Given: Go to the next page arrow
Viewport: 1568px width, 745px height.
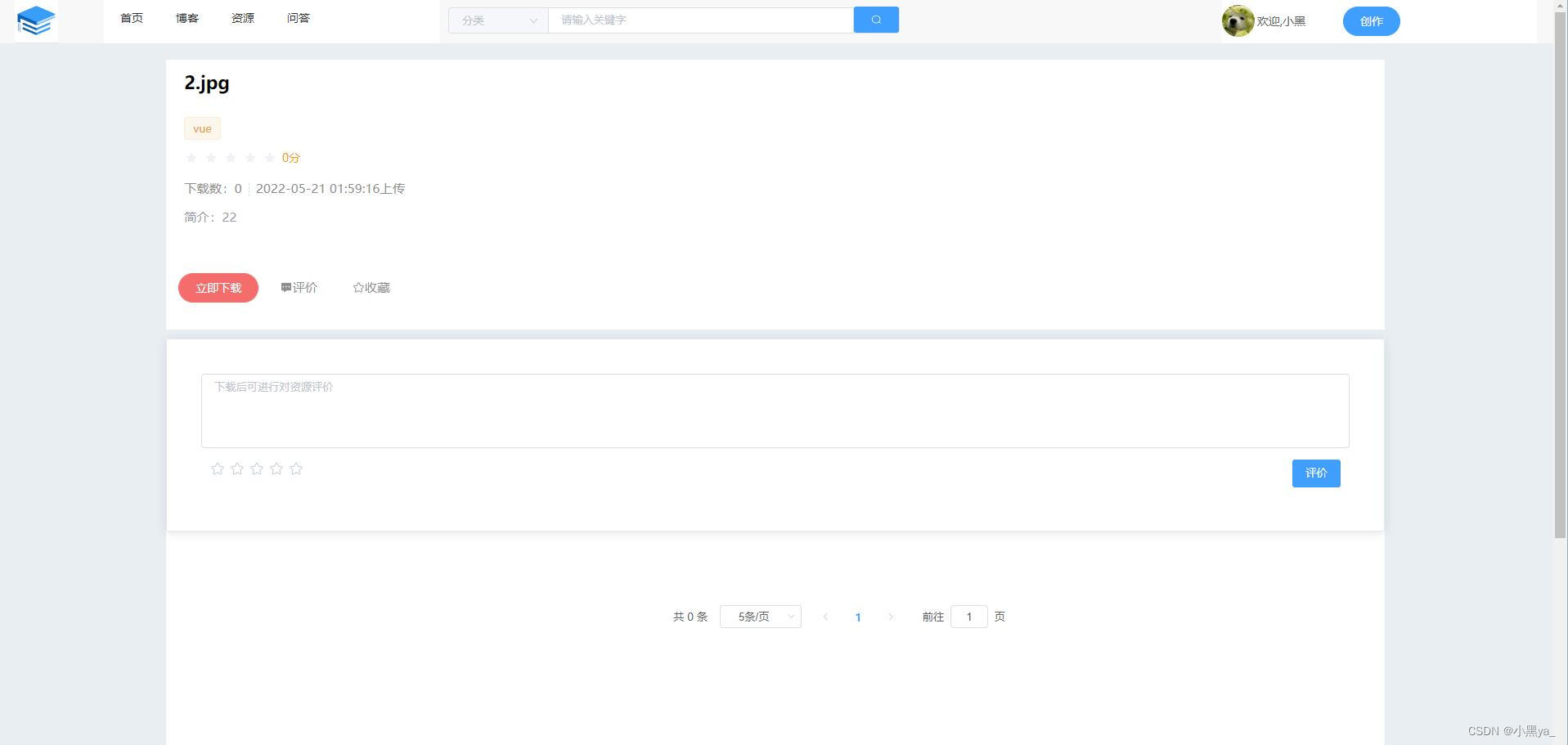Looking at the screenshot, I should [891, 617].
